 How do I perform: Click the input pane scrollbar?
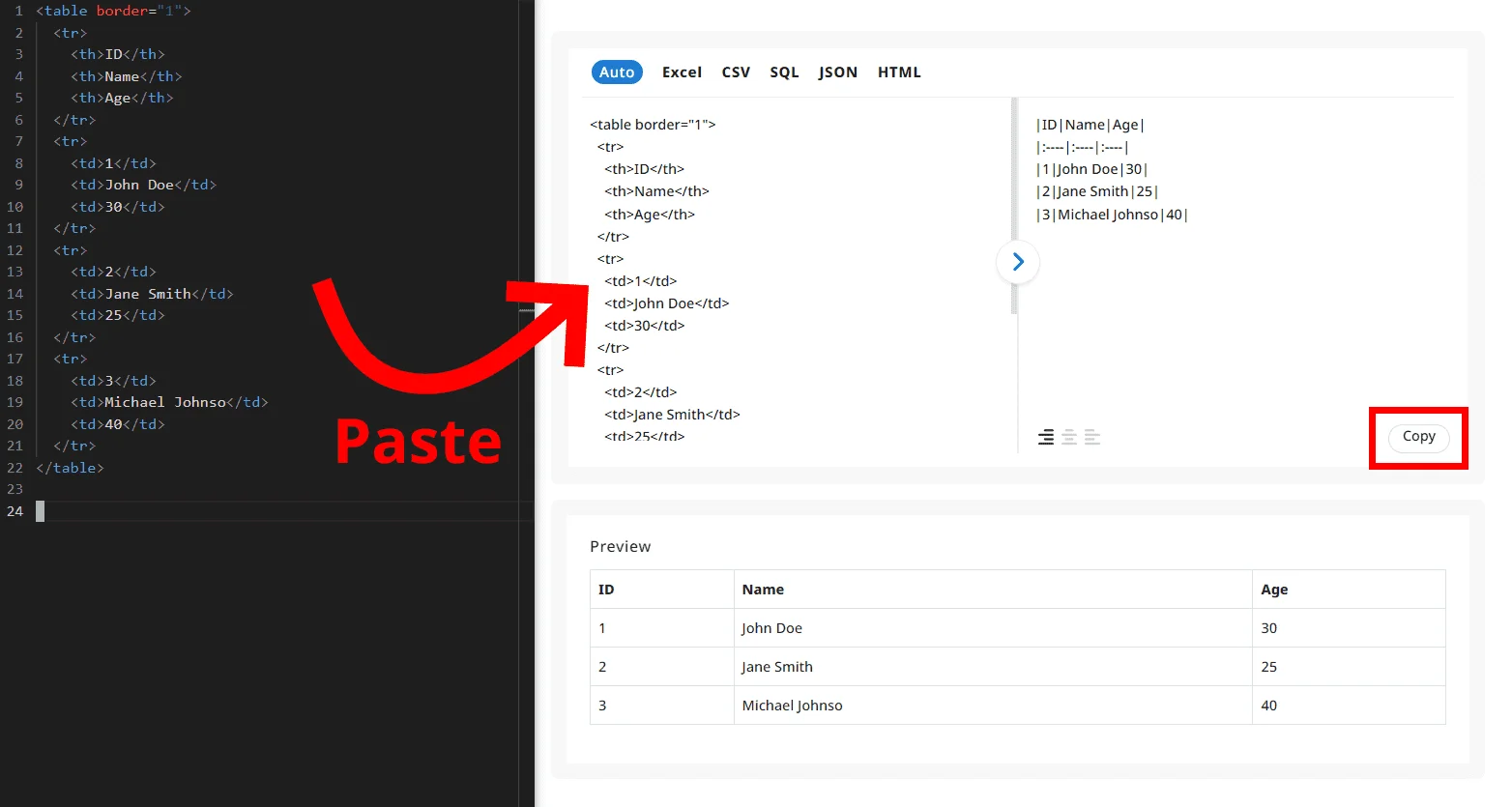[x=1014, y=206]
